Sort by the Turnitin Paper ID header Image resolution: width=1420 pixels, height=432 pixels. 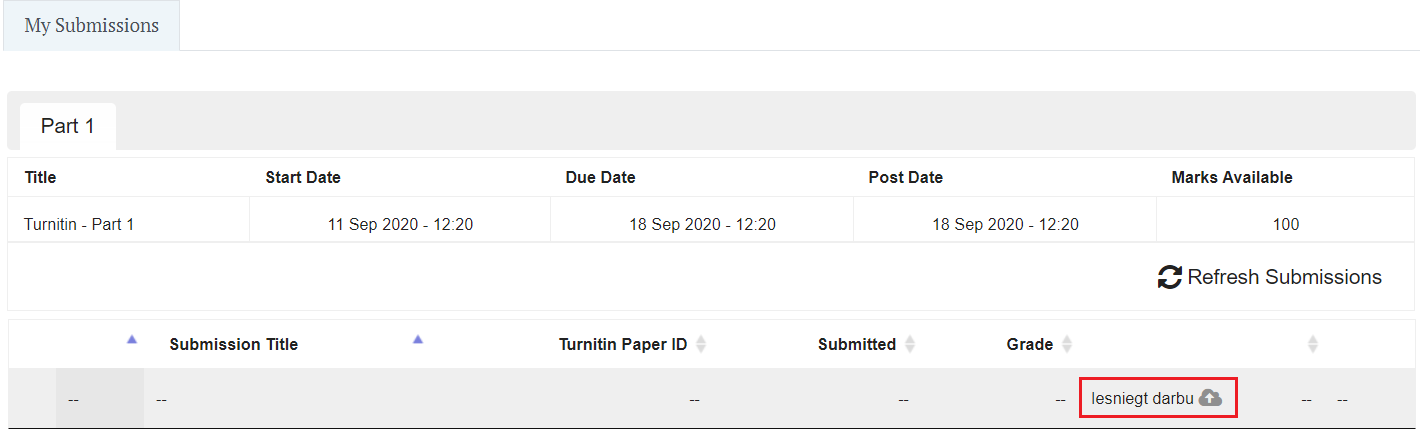622,345
